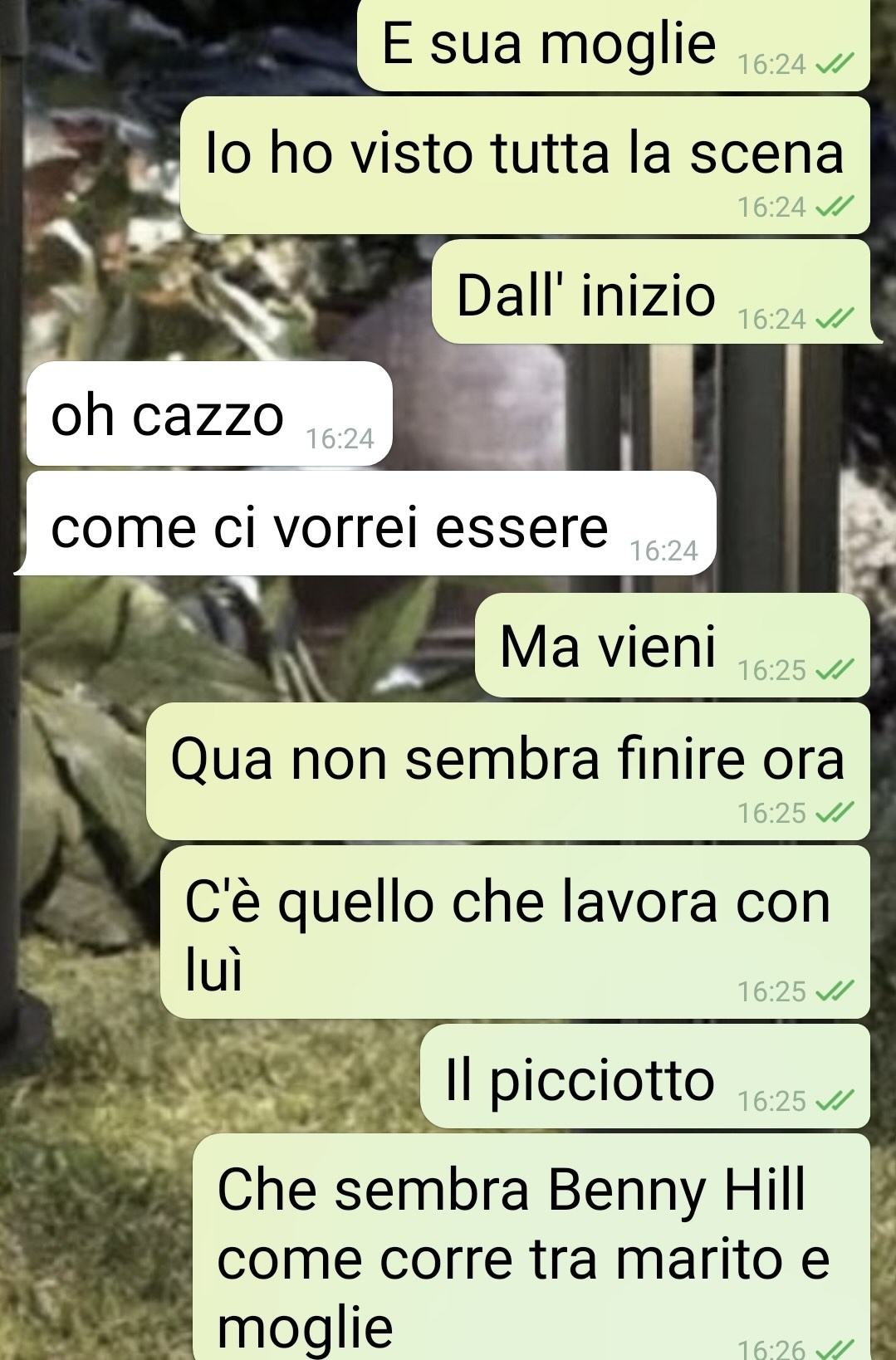This screenshot has height=1360, width=896.
Task: Select the 'Dall' inizio' message bubble
Action: [x=656, y=291]
